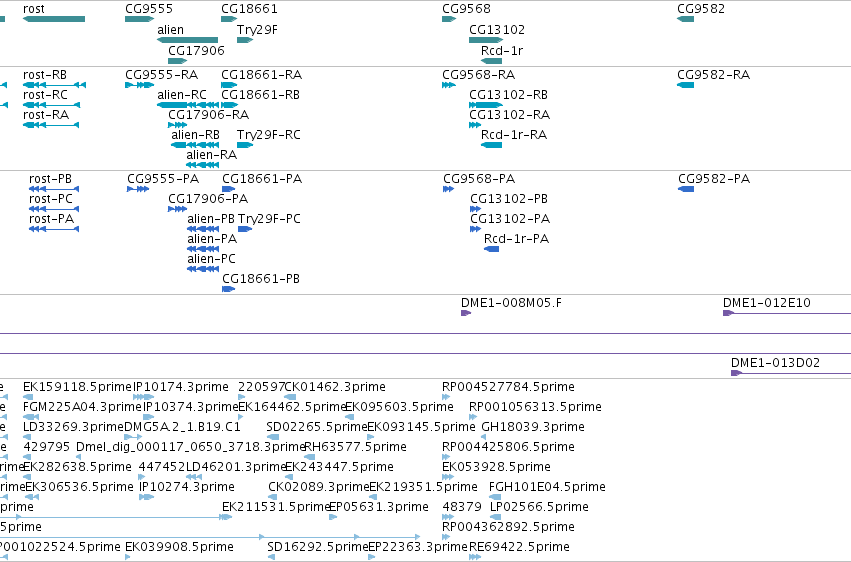Screen dimensions: 851x562
Task: Select transcript alien-RC
Action: click(182, 95)
